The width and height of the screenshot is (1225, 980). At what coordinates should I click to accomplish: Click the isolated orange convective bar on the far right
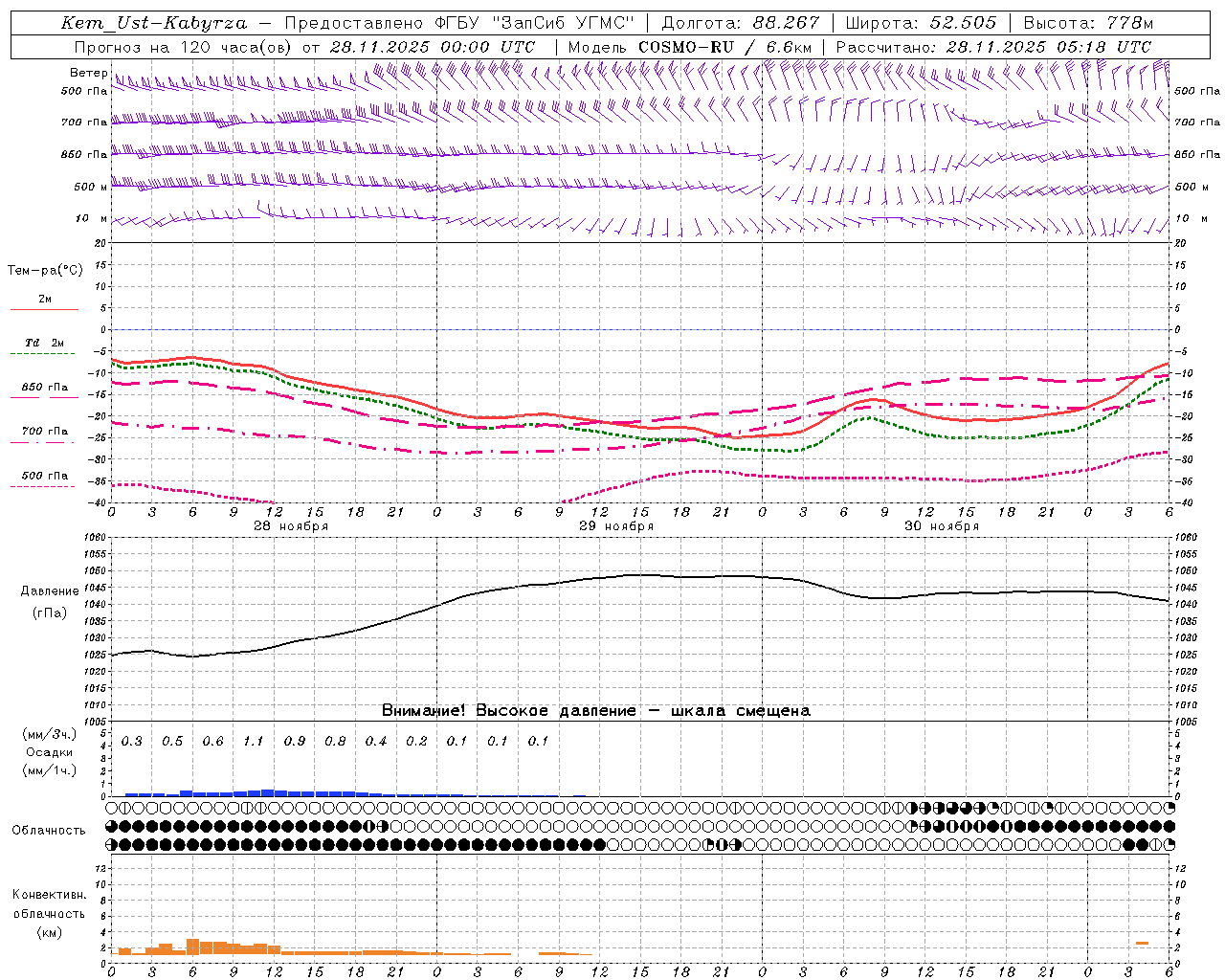[1143, 944]
